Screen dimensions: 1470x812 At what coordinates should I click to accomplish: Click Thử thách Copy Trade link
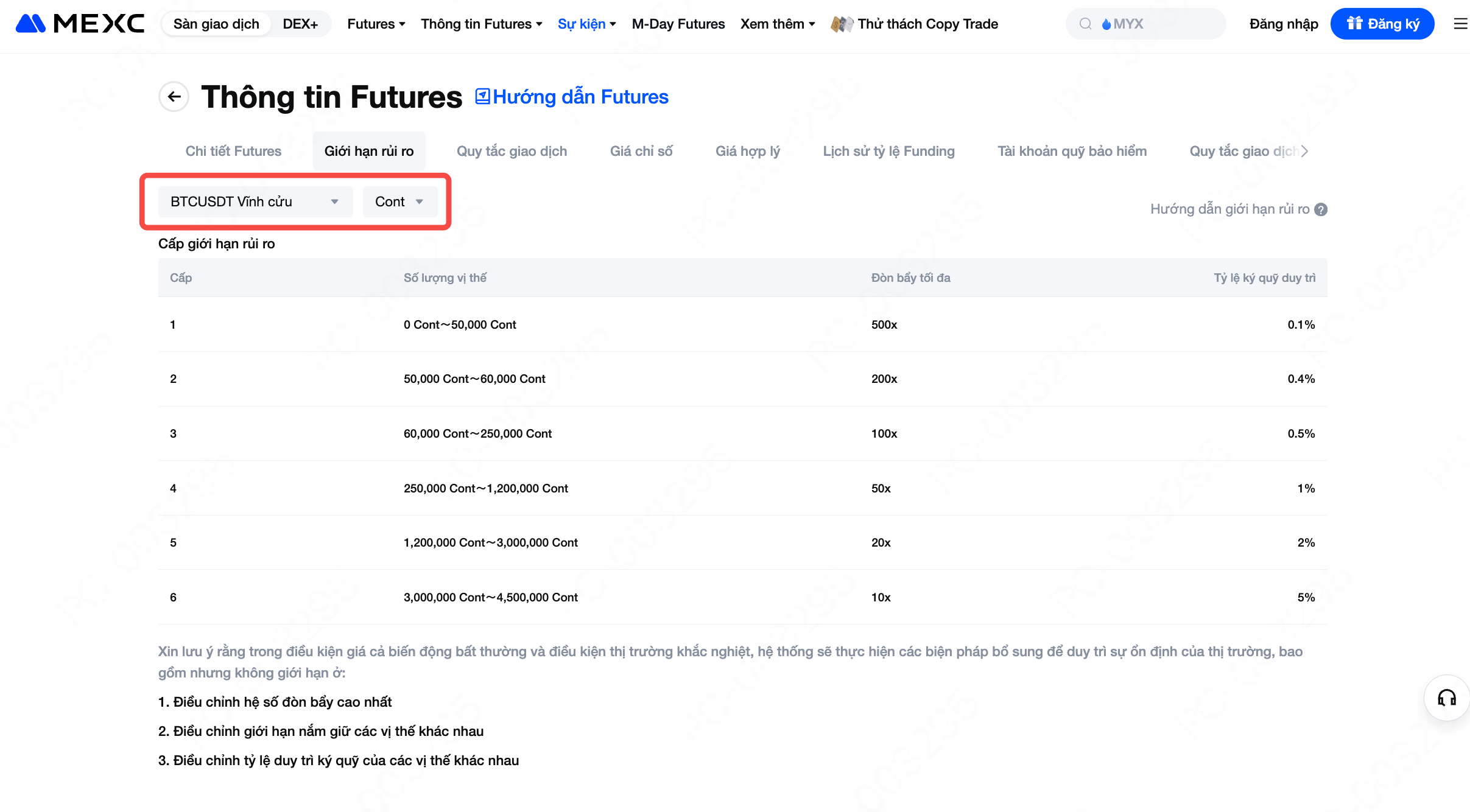[927, 24]
